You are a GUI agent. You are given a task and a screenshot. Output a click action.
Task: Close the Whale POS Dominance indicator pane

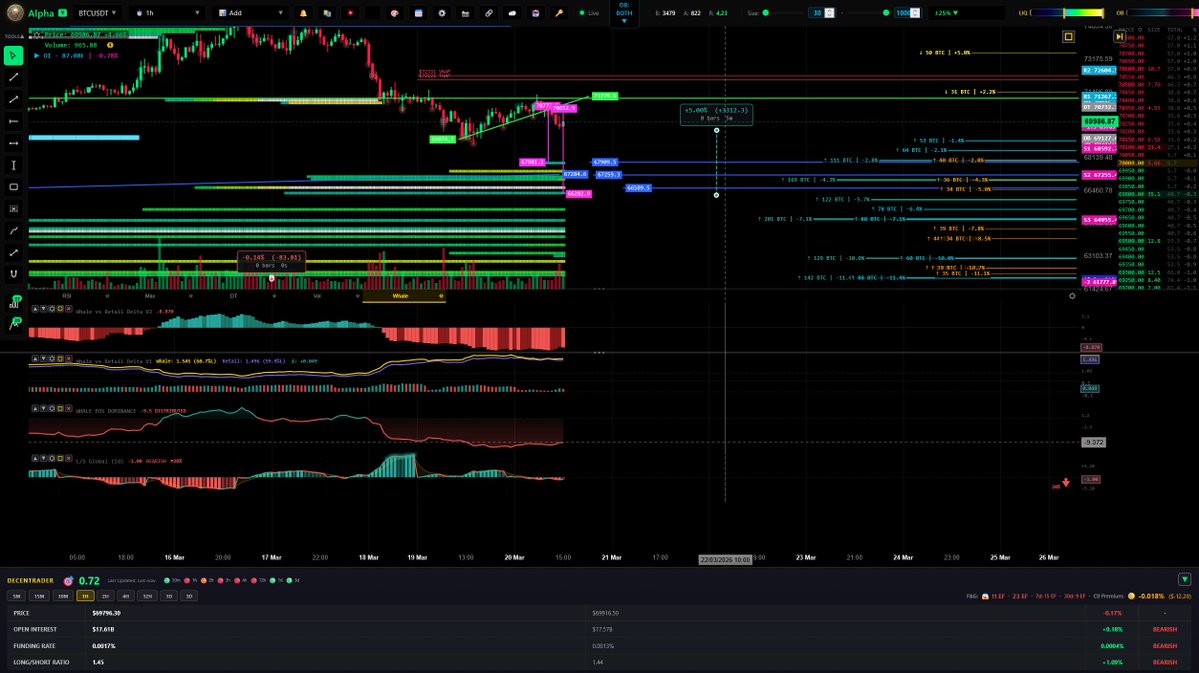(x=68, y=409)
